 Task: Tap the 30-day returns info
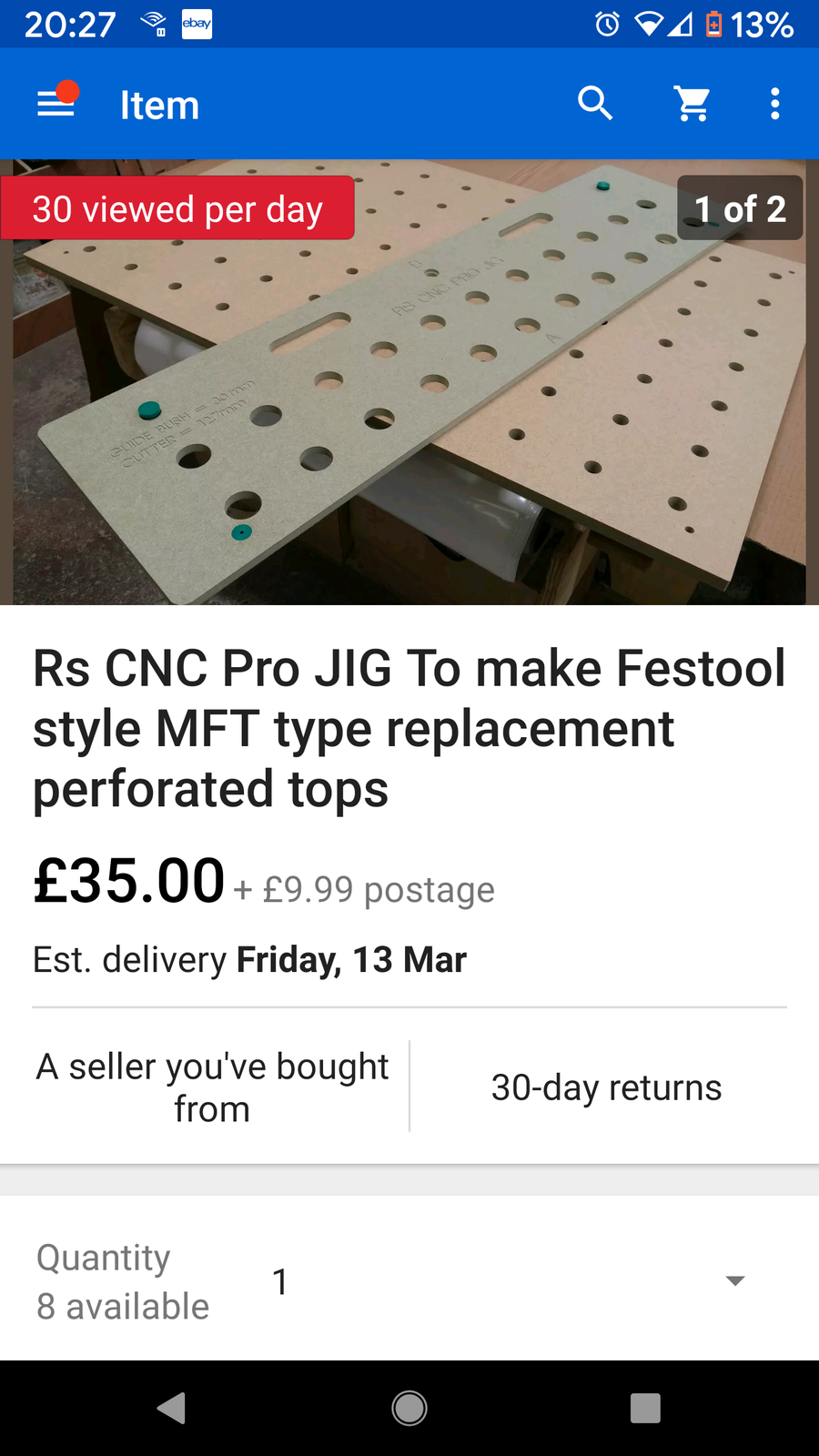click(x=606, y=1087)
